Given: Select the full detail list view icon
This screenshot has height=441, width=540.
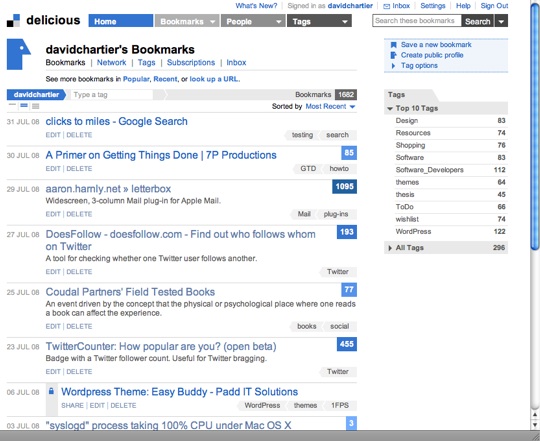Looking at the screenshot, I should pyautogui.click(x=35, y=106).
